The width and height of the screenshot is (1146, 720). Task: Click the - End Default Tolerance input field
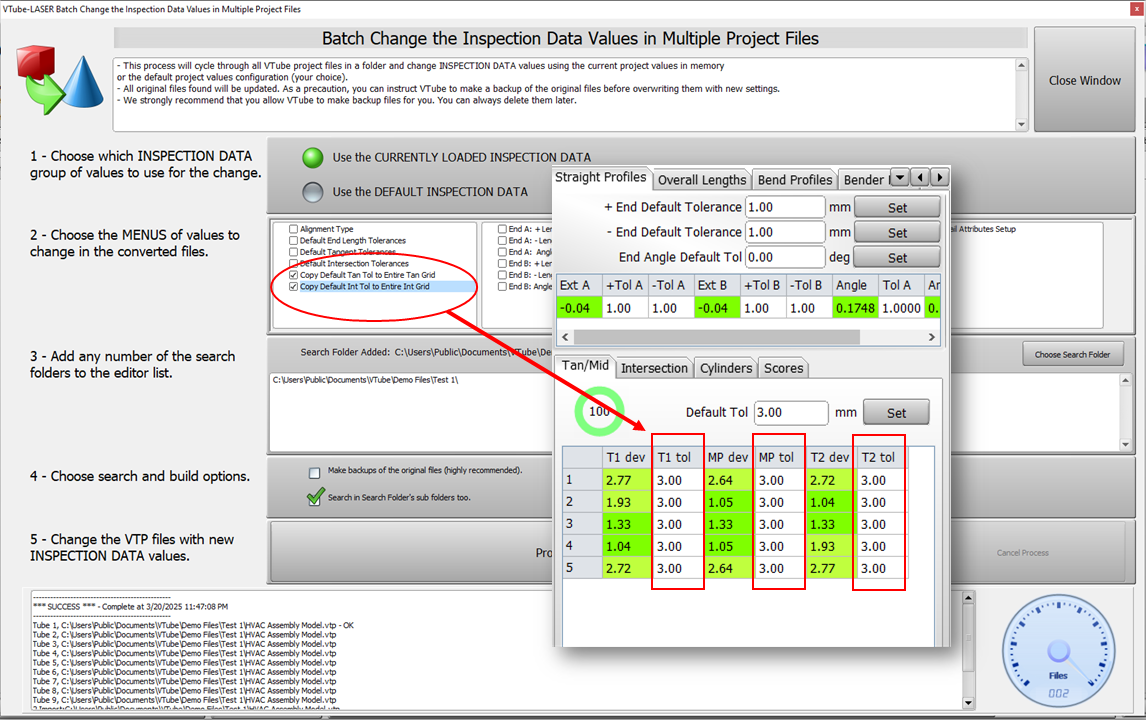pyautogui.click(x=785, y=232)
